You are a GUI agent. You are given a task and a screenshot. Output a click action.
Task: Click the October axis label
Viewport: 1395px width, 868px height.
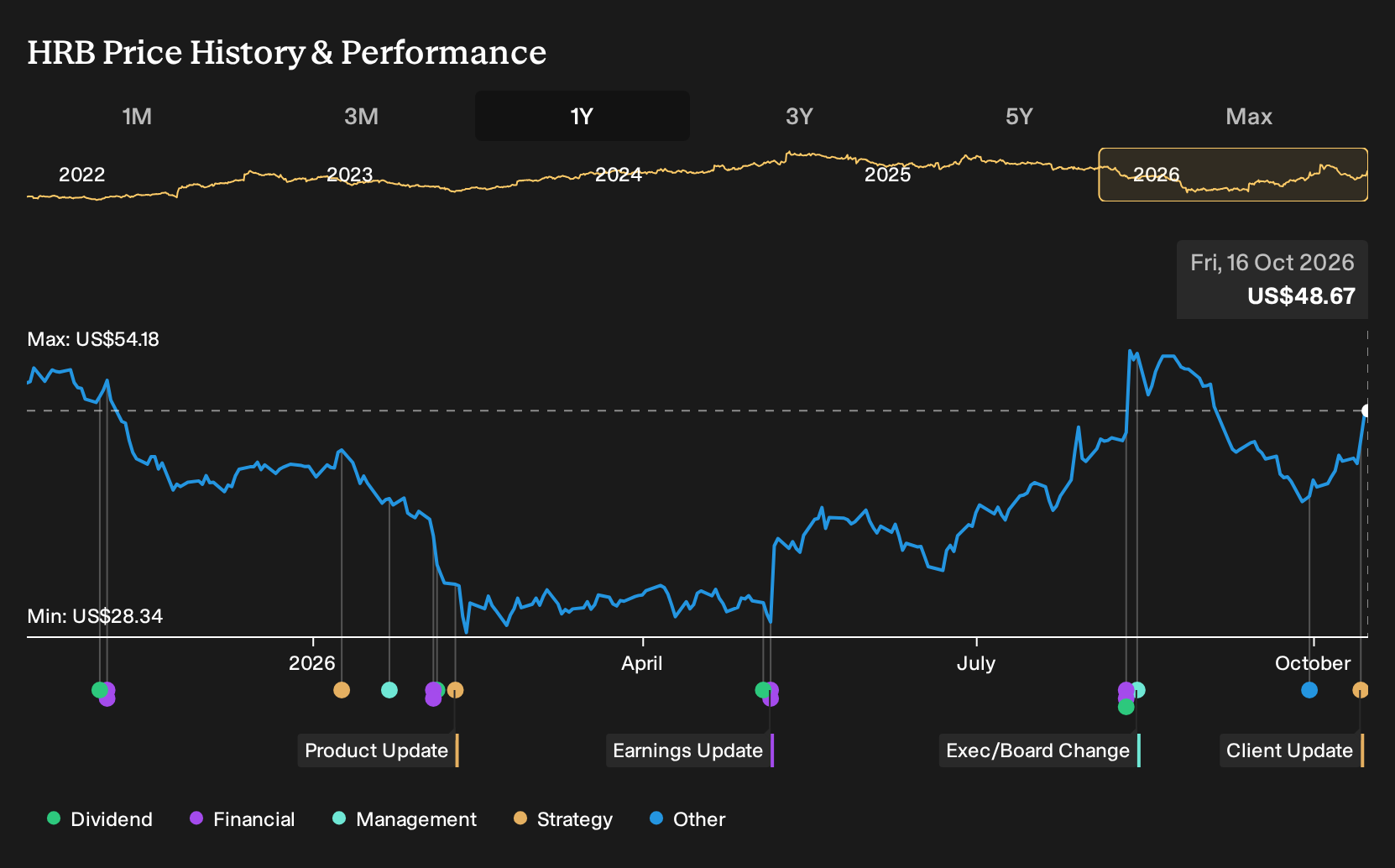point(1313,663)
